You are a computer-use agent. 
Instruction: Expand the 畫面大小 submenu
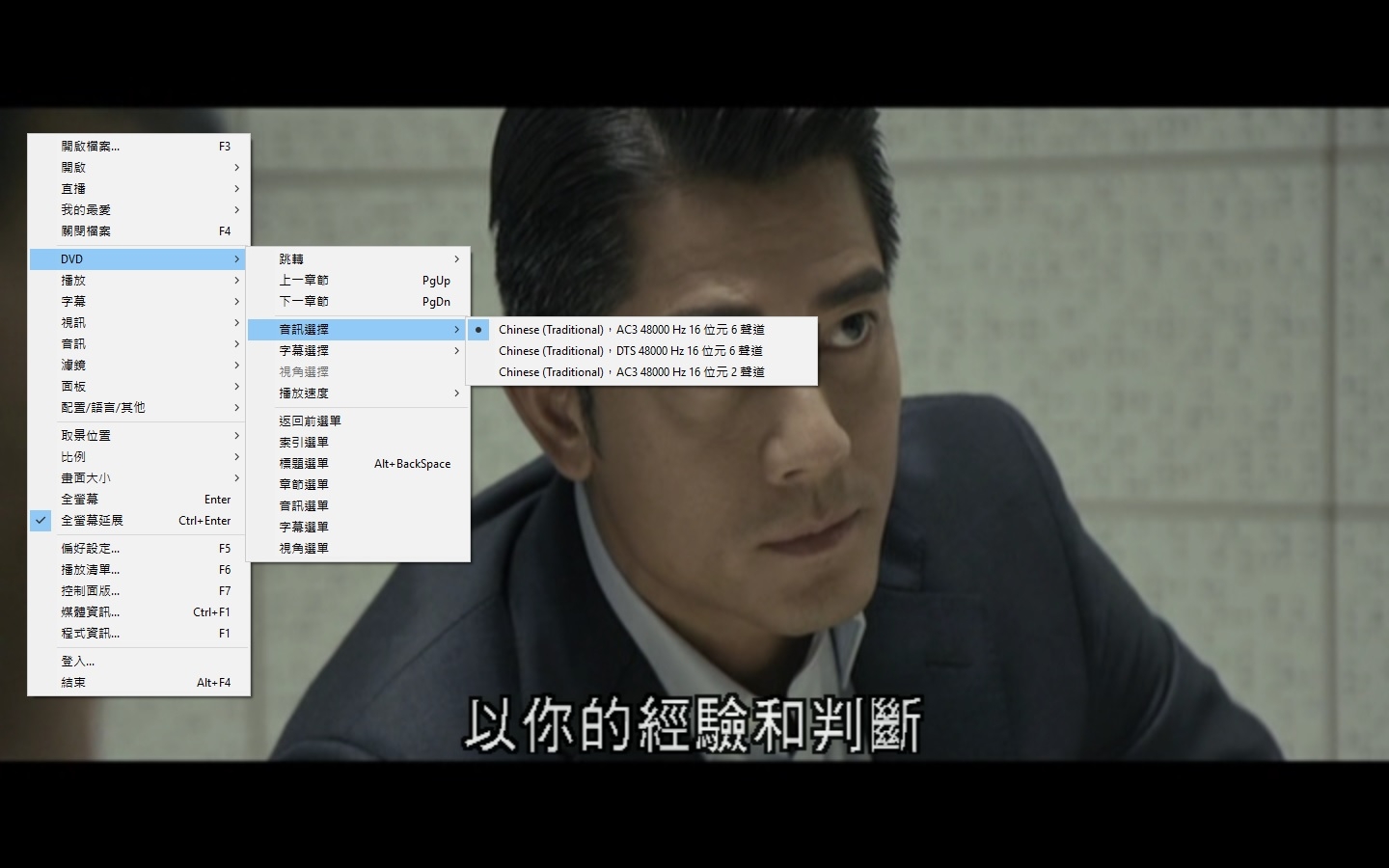tap(139, 478)
